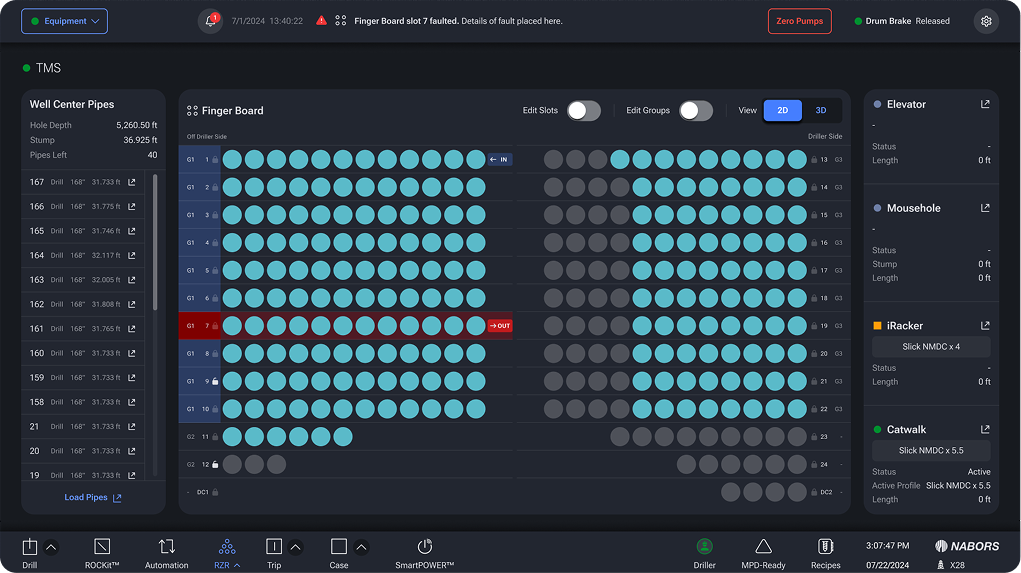
Task: Click the Nabors logo
Action: point(967,546)
